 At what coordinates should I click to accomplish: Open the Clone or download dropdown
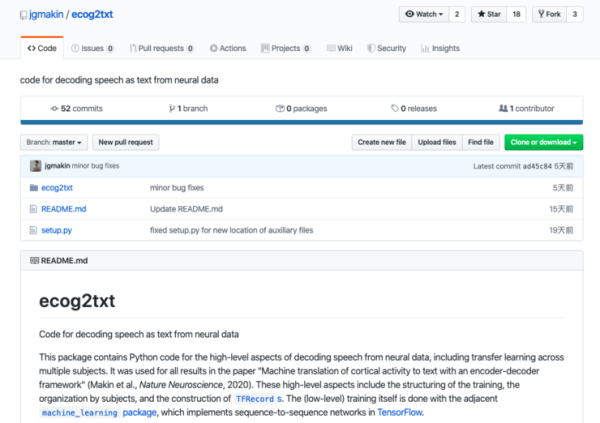pyautogui.click(x=543, y=143)
